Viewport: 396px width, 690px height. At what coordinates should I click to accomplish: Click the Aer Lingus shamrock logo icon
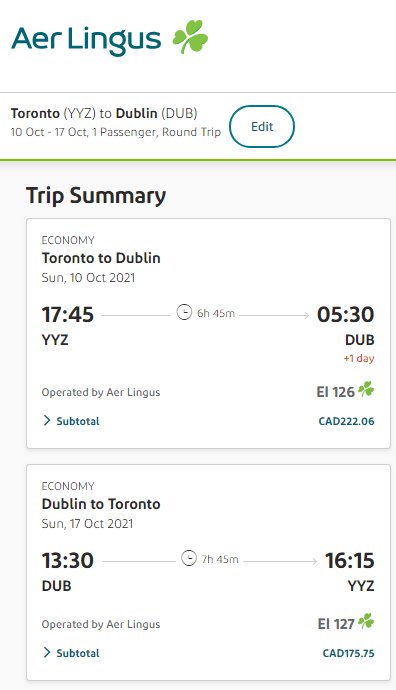(x=190, y=37)
